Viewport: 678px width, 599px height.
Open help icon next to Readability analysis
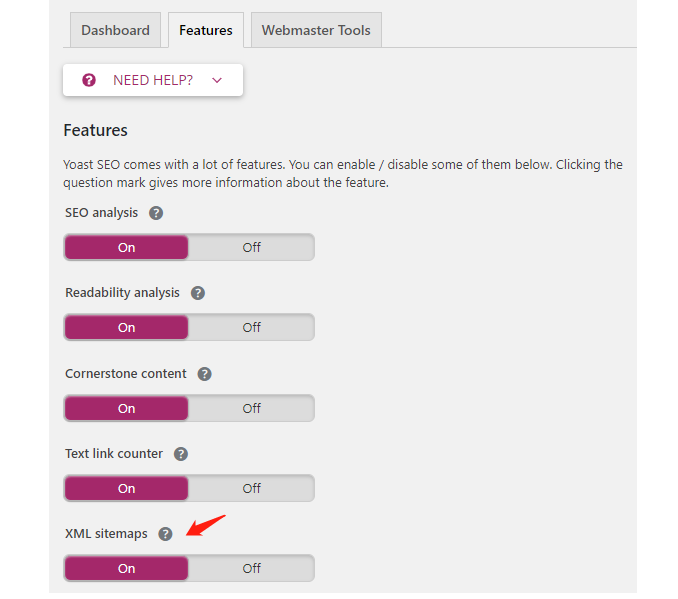coord(198,293)
